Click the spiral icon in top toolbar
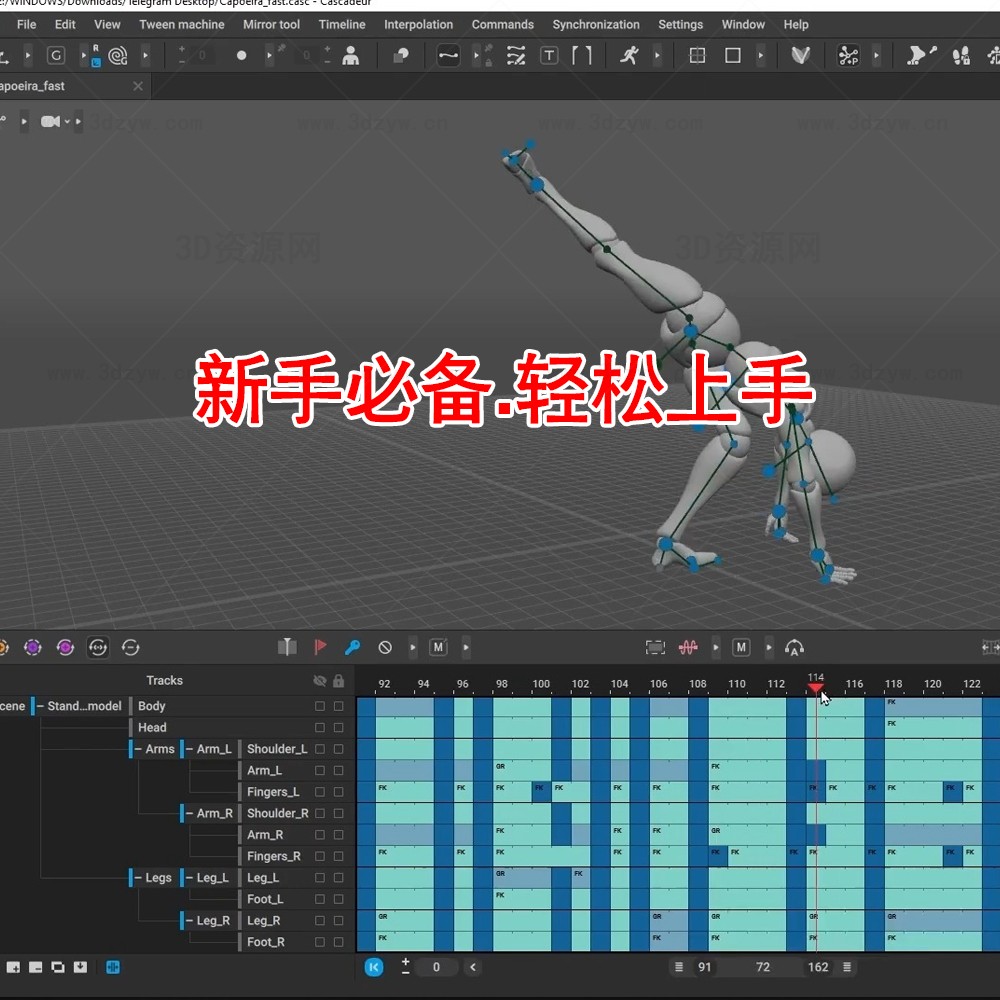The width and height of the screenshot is (1000, 1000). tap(117, 56)
